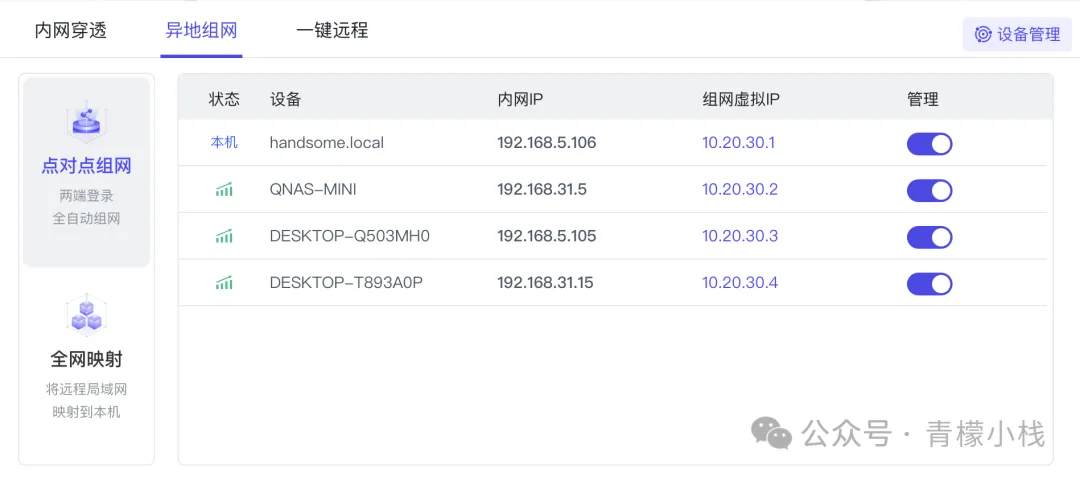This screenshot has height=477, width=1080.
Task: Click the DESKTOP-Q503MH0 signal strength icon
Action: click(x=224, y=237)
